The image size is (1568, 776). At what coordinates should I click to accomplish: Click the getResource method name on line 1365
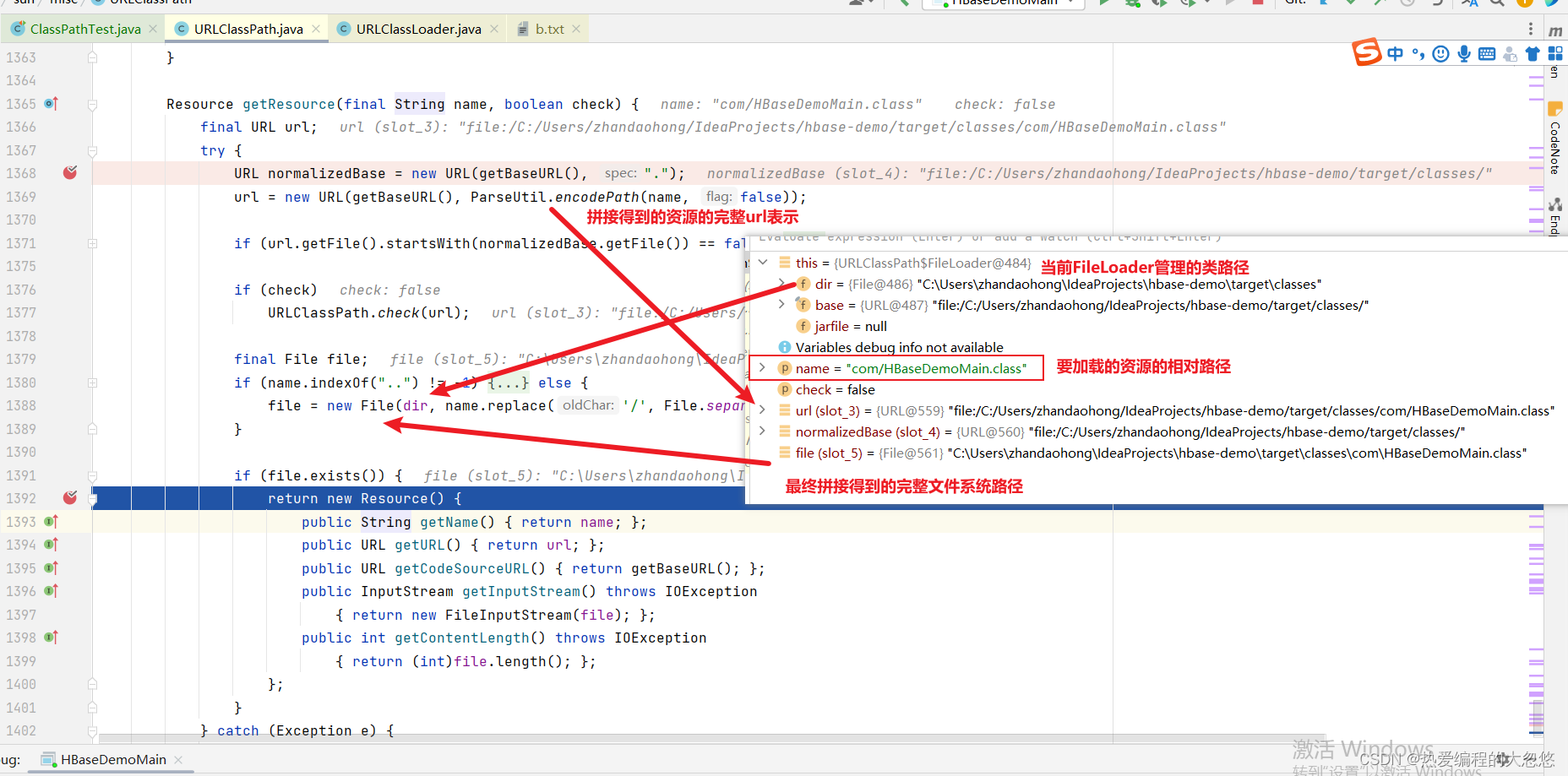[289, 104]
